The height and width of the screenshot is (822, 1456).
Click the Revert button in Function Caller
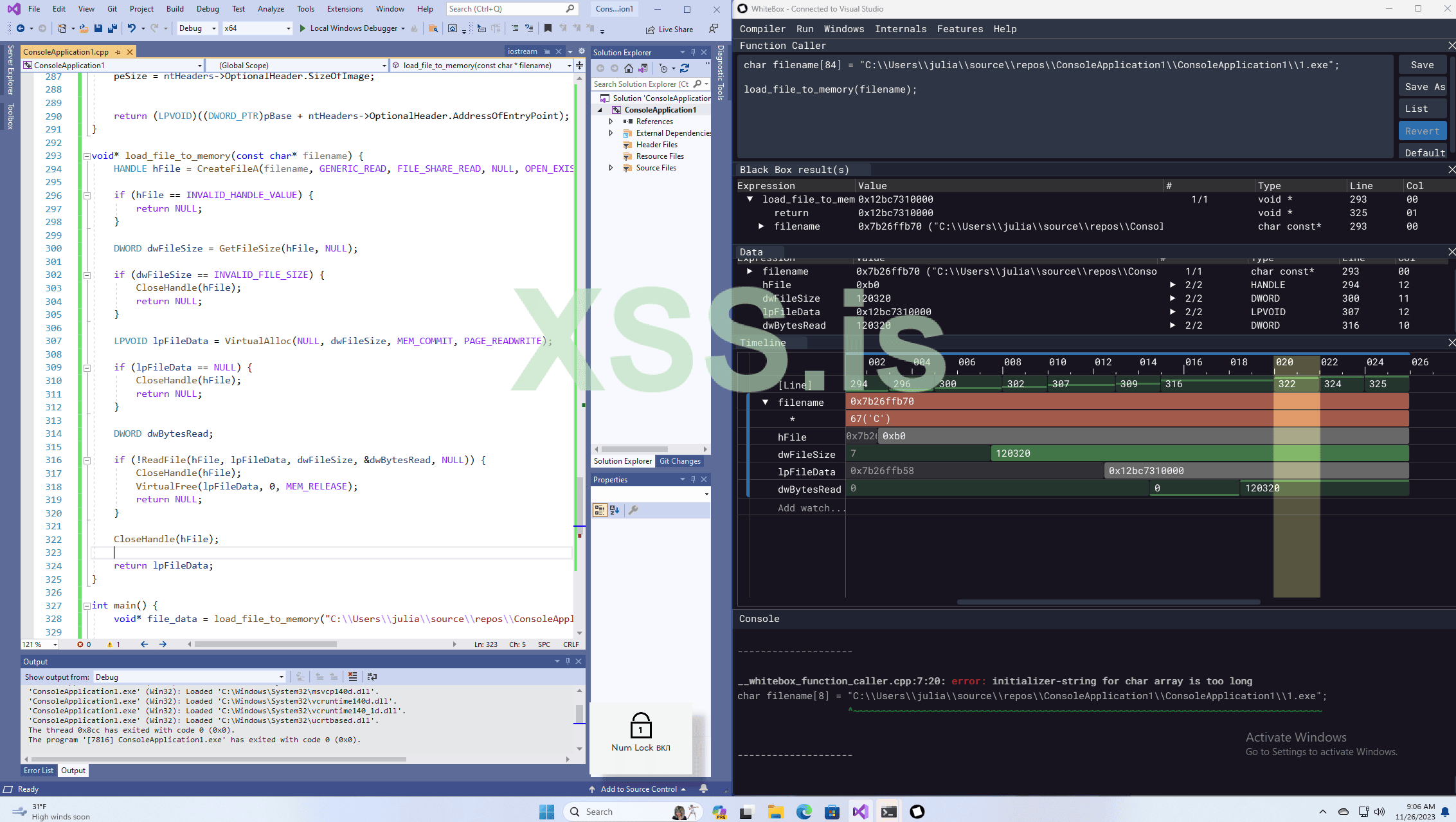pyautogui.click(x=1422, y=131)
